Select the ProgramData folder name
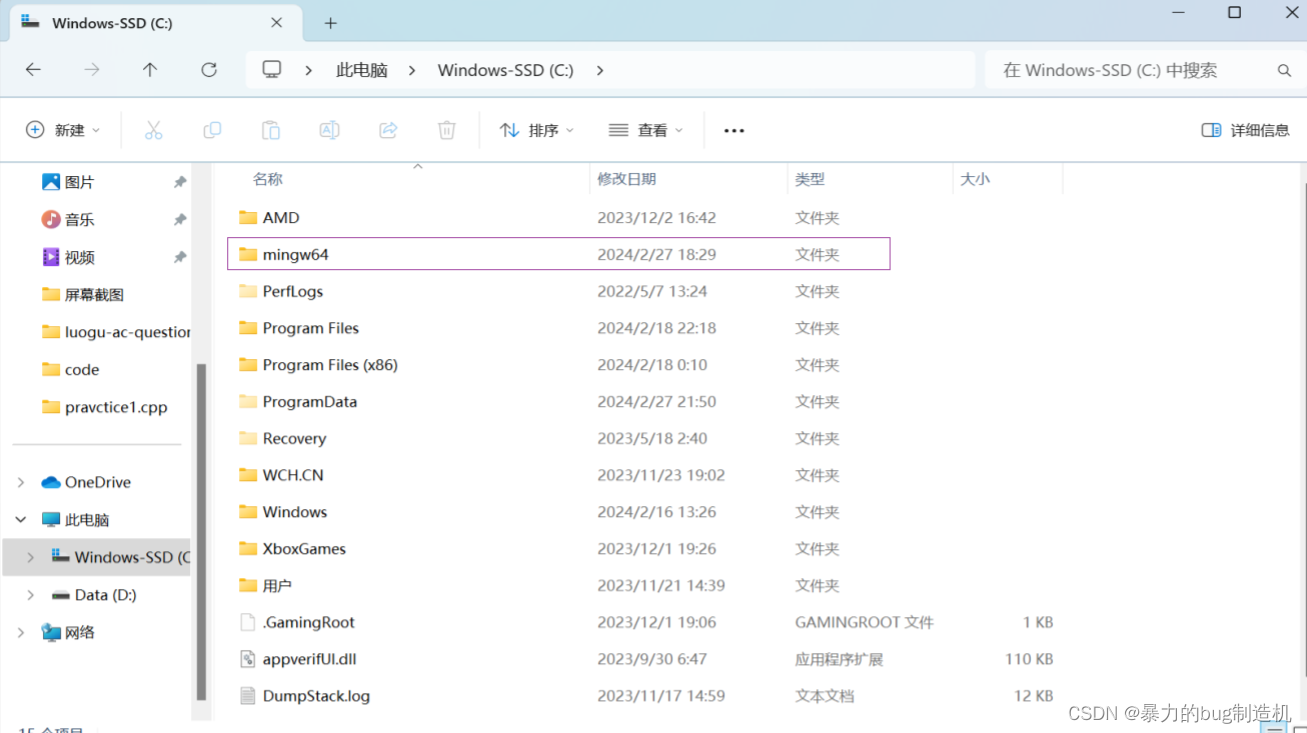This screenshot has height=733, width=1307. 310,402
